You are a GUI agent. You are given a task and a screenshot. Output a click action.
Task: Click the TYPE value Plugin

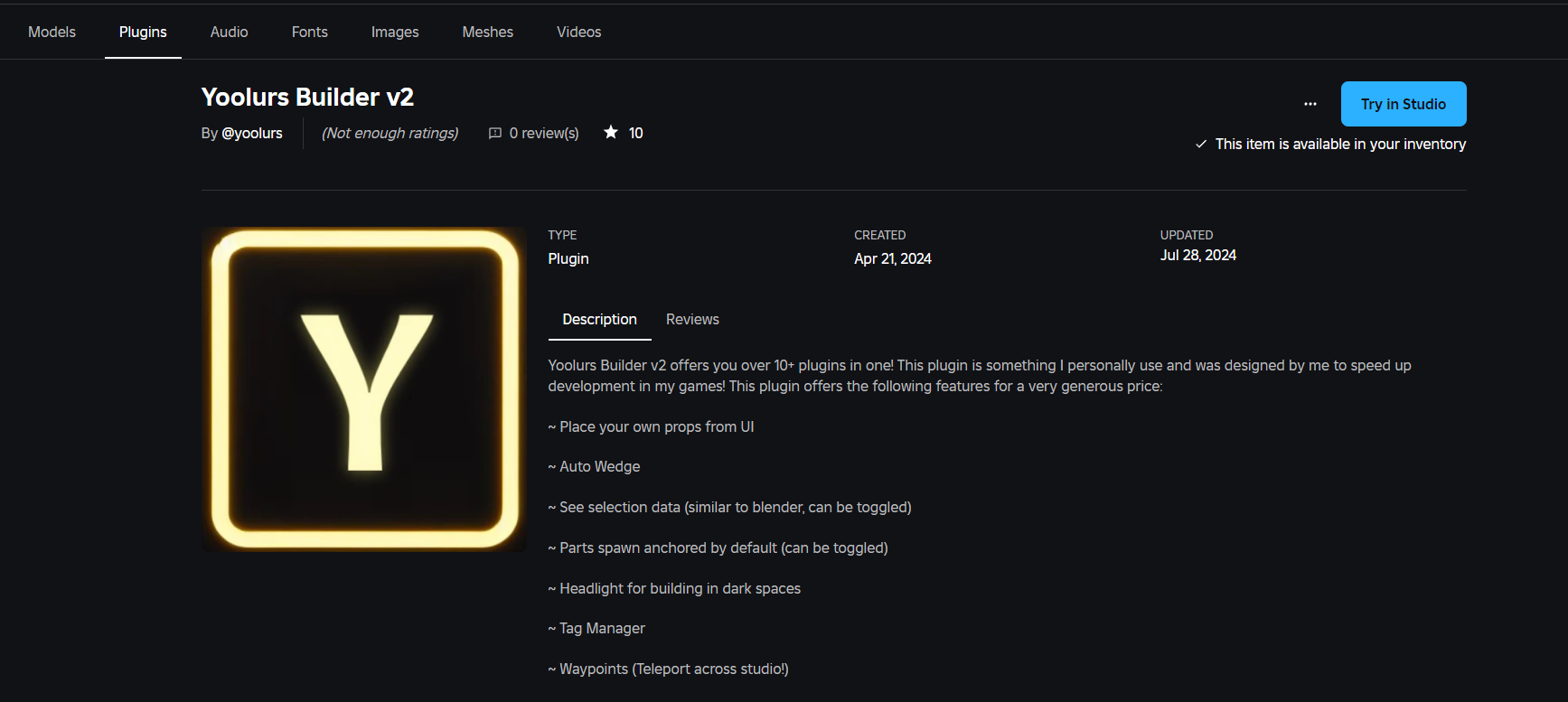coord(568,258)
